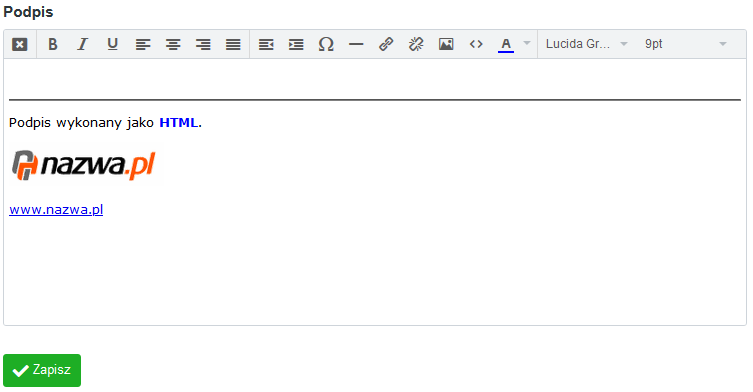
Task: Justify the signature text
Action: tap(233, 44)
